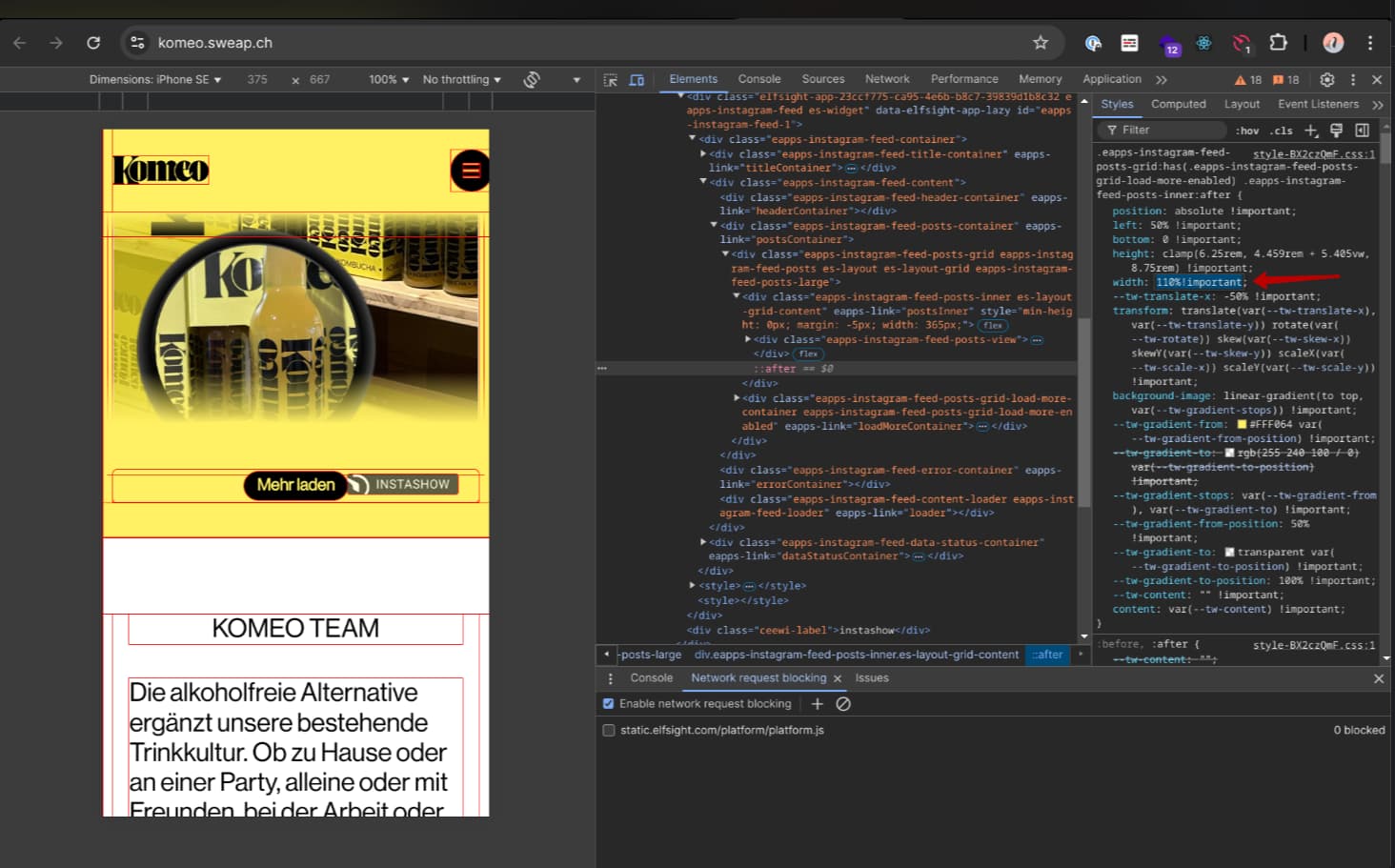Toggle the :hov element state panel
Screen dimensions: 1395x868
coord(1247,131)
